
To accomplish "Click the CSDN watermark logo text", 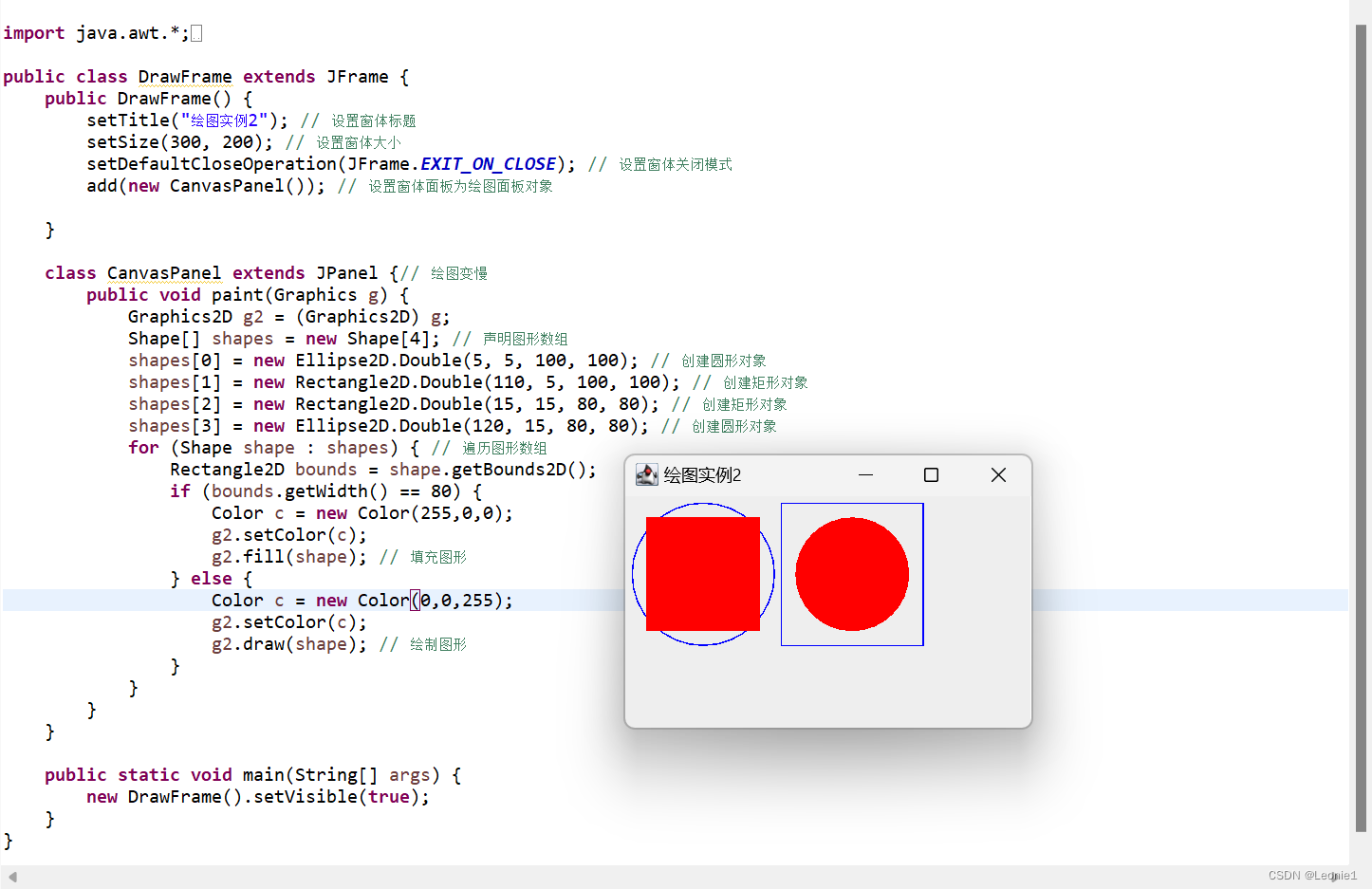I will point(1311,875).
